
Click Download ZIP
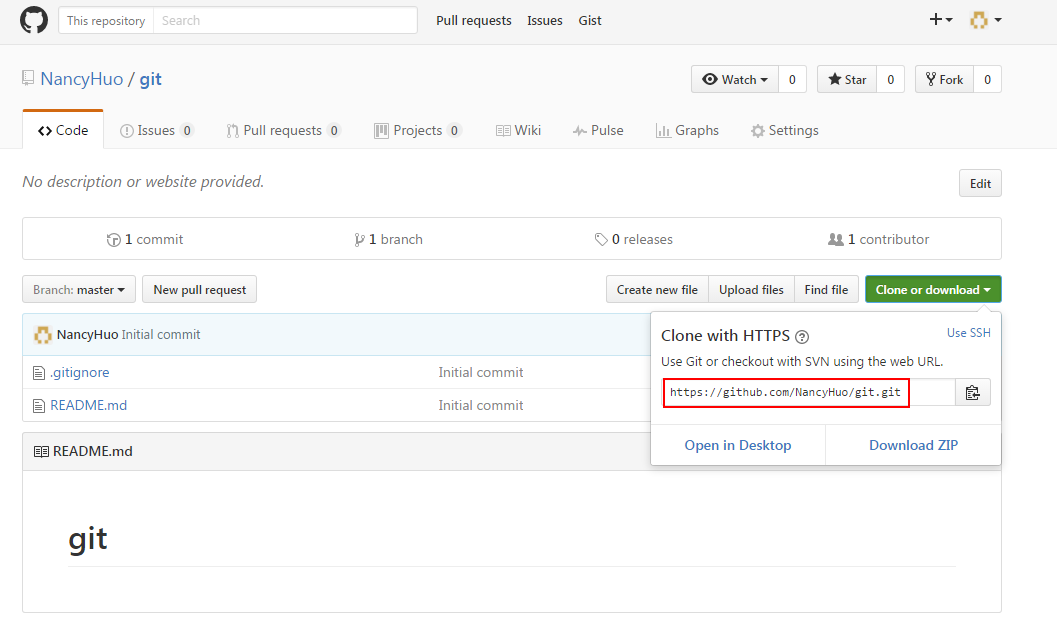point(913,445)
